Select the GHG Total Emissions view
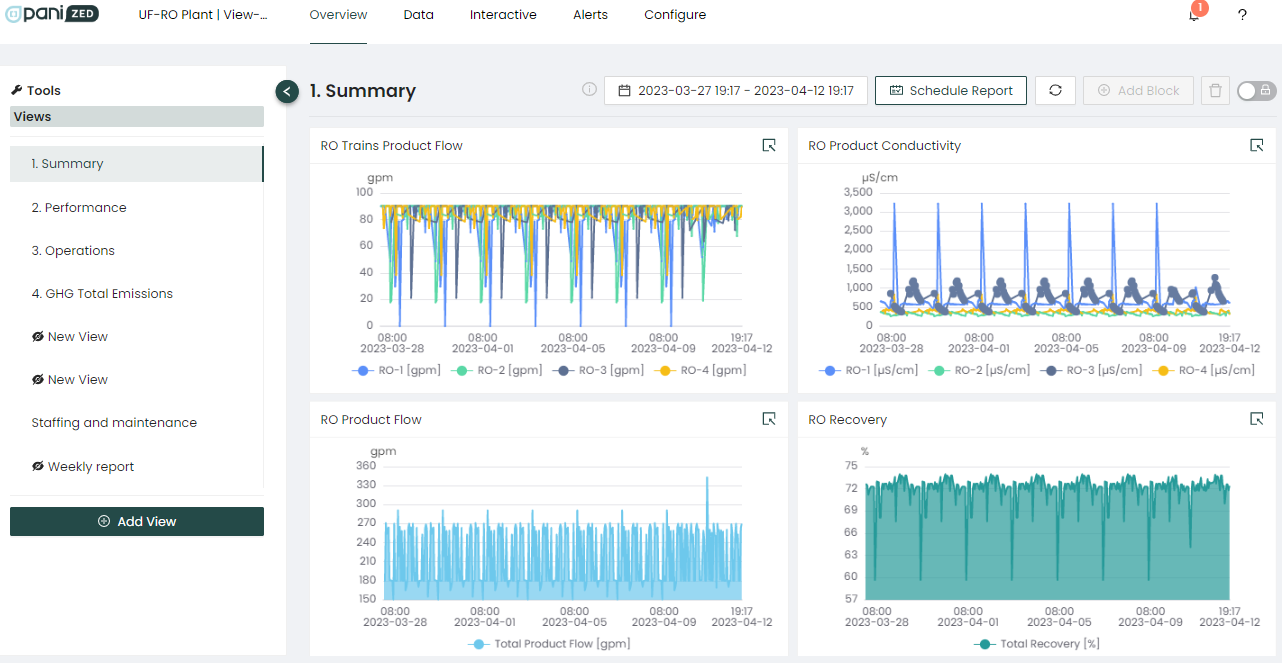This screenshot has height=663, width=1282. pyautogui.click(x=102, y=294)
